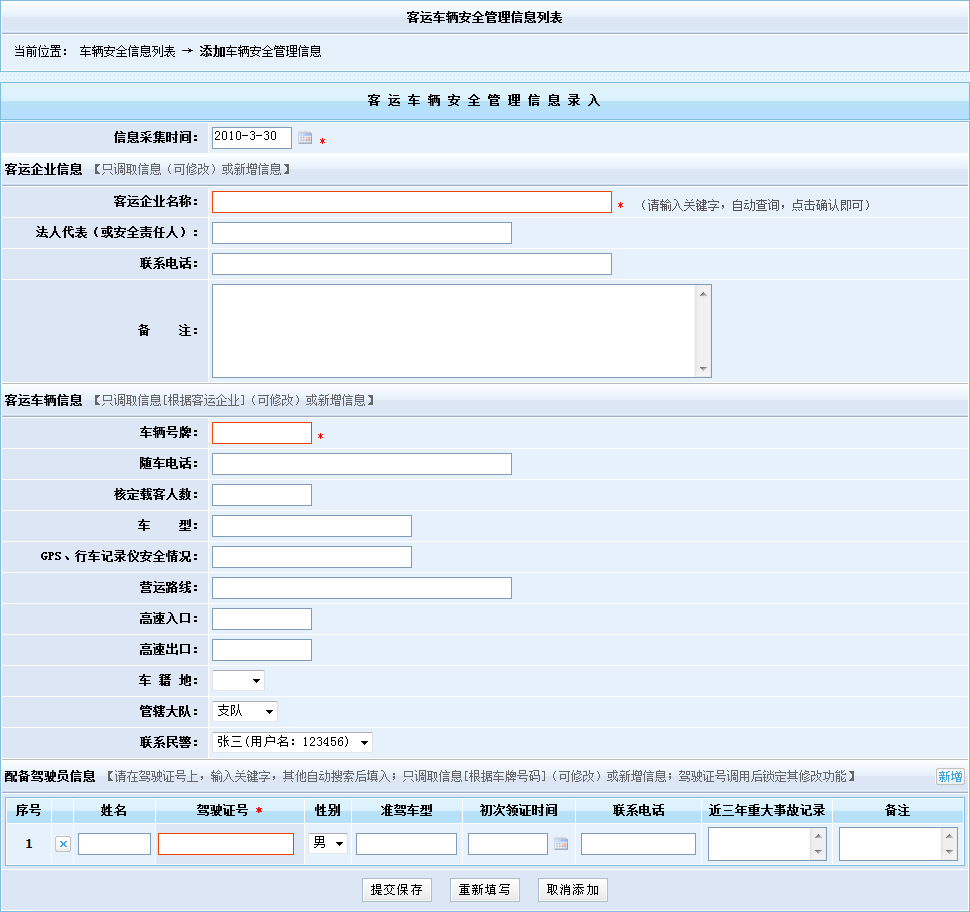Delete driver row 1 with X icon
Viewport: 970px width, 912px height.
(63, 844)
